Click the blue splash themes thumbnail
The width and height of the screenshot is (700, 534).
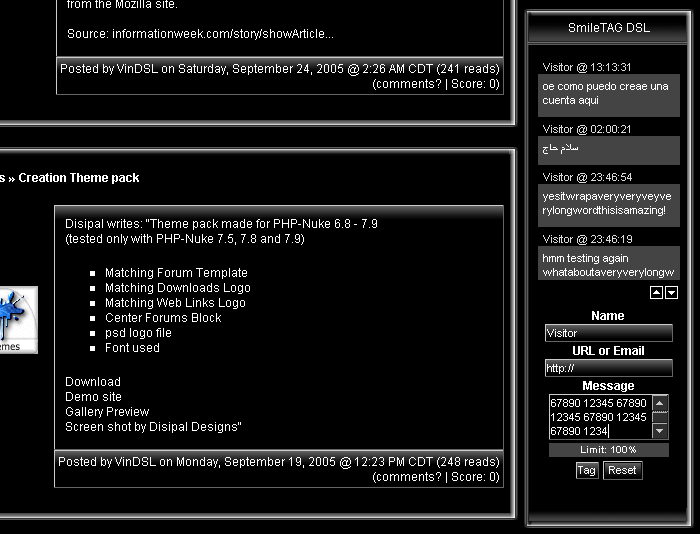pyautogui.click(x=18, y=320)
